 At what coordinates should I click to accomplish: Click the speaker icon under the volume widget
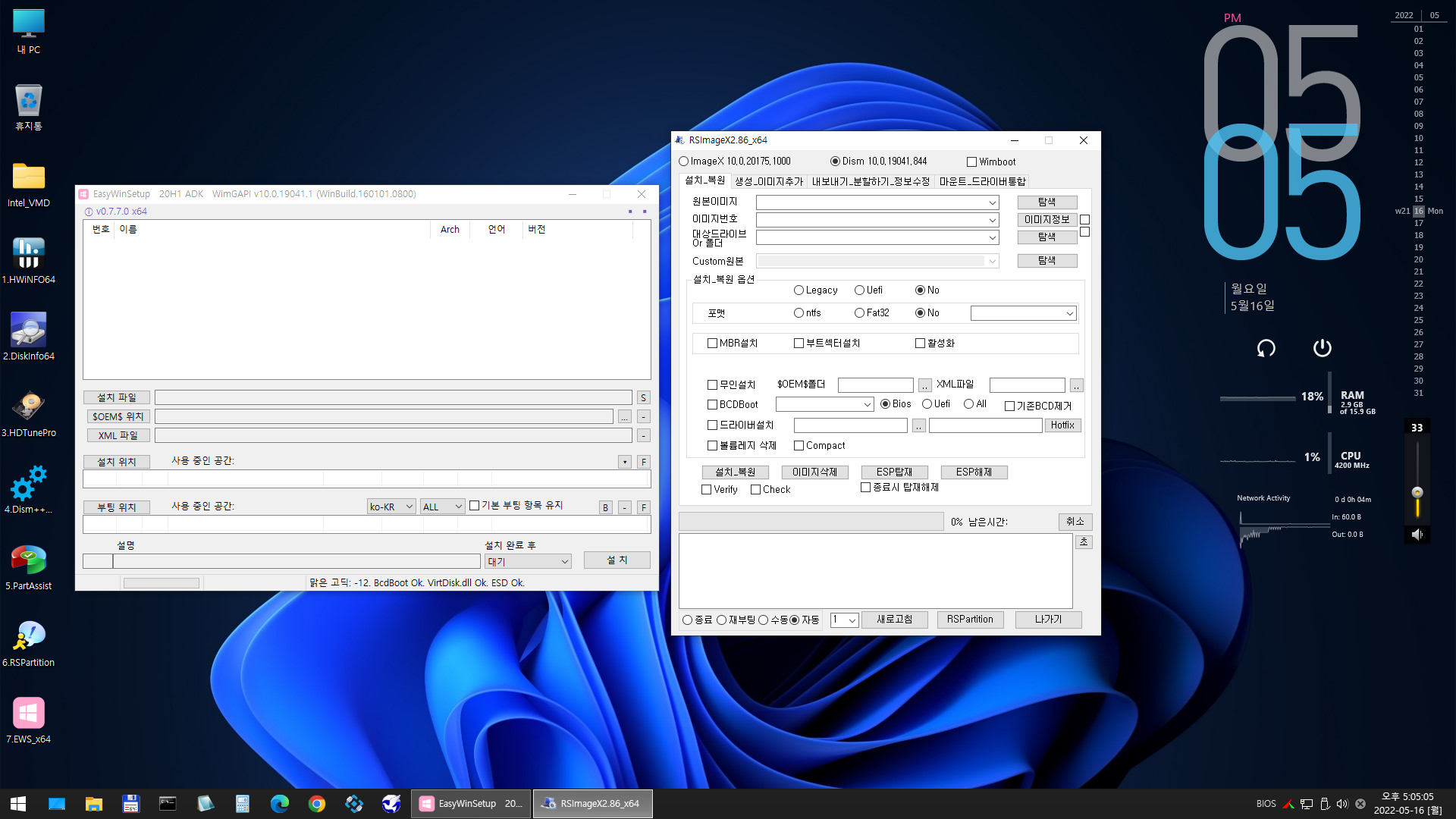(x=1417, y=535)
